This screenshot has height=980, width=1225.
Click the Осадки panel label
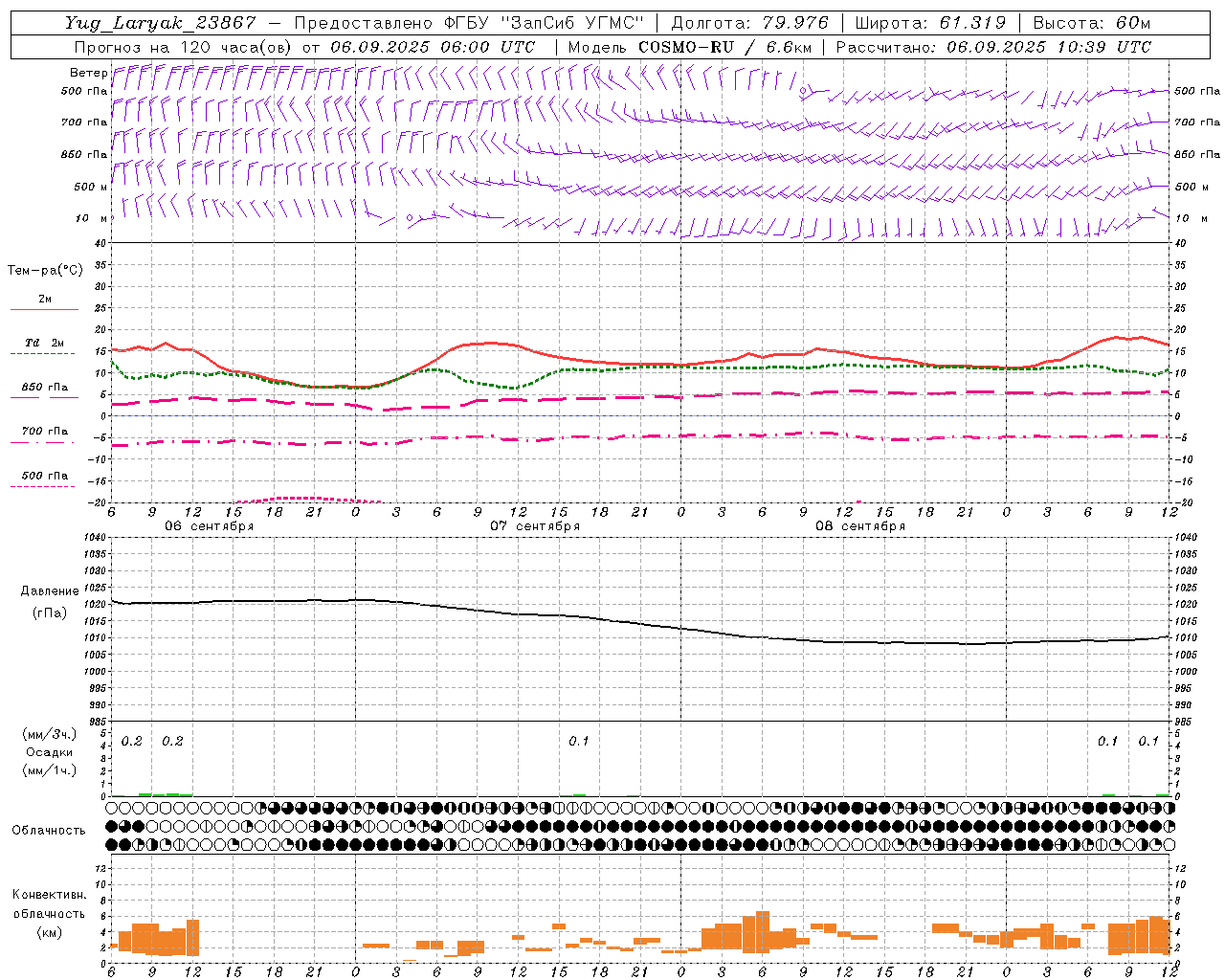[x=50, y=752]
